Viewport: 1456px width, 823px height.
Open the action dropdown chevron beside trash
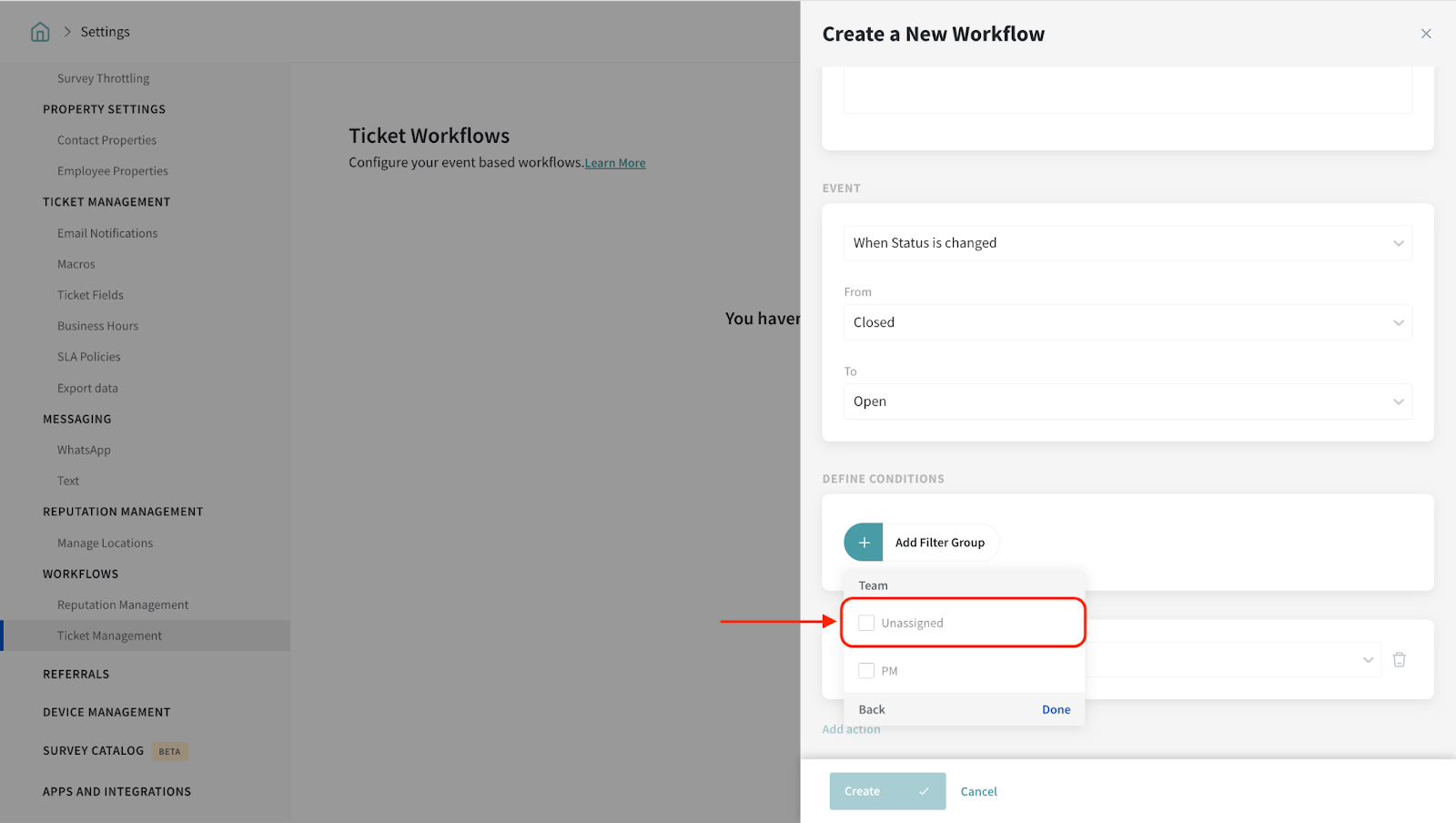point(1368,660)
